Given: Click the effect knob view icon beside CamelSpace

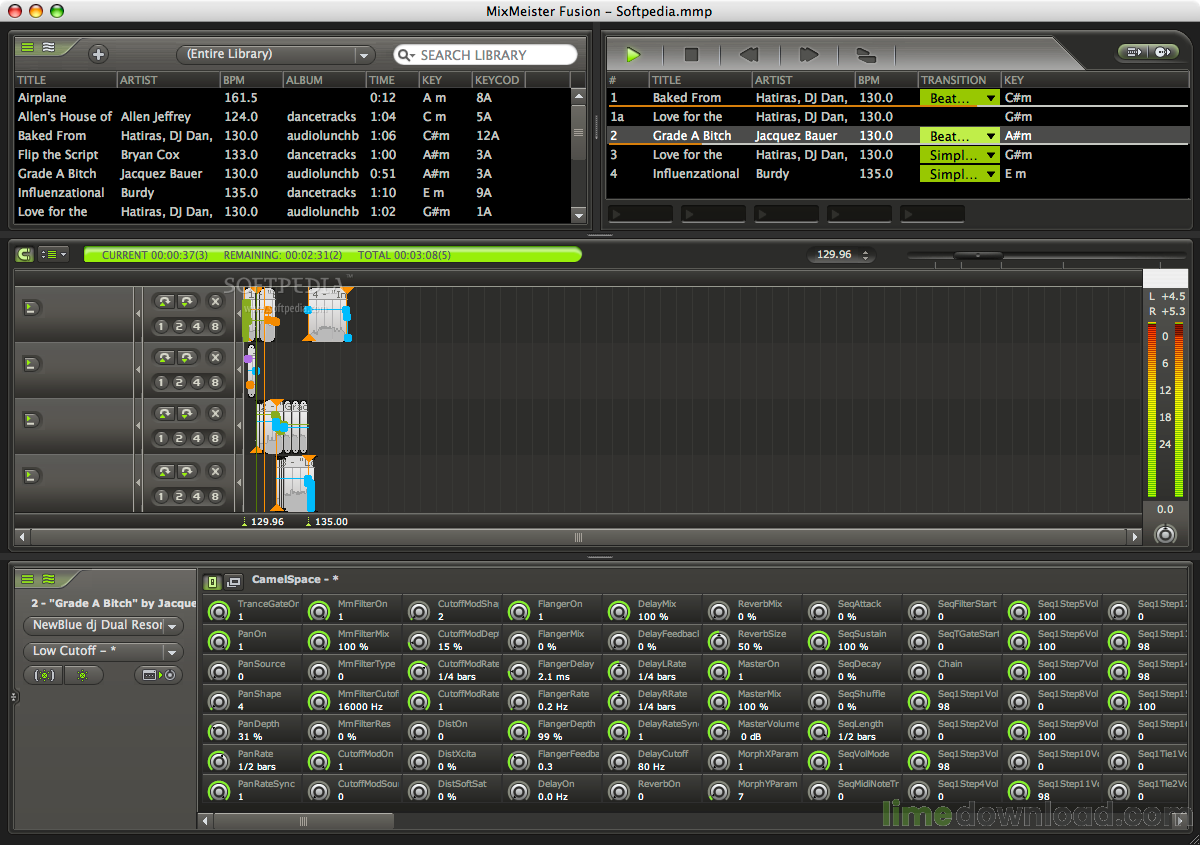Looking at the screenshot, I should 212,581.
